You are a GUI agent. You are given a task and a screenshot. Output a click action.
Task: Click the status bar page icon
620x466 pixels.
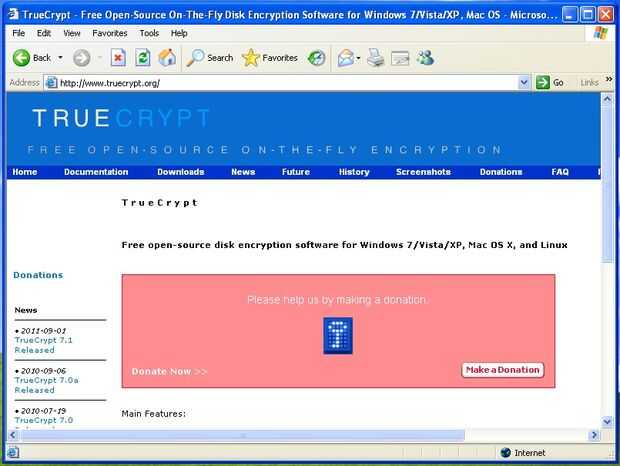13,453
